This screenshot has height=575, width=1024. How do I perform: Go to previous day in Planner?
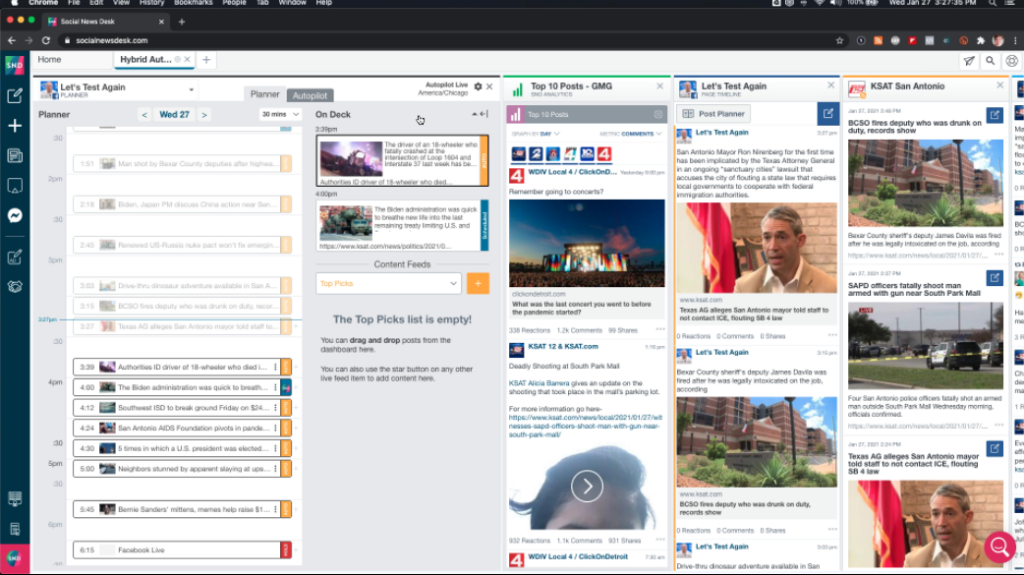tap(144, 115)
